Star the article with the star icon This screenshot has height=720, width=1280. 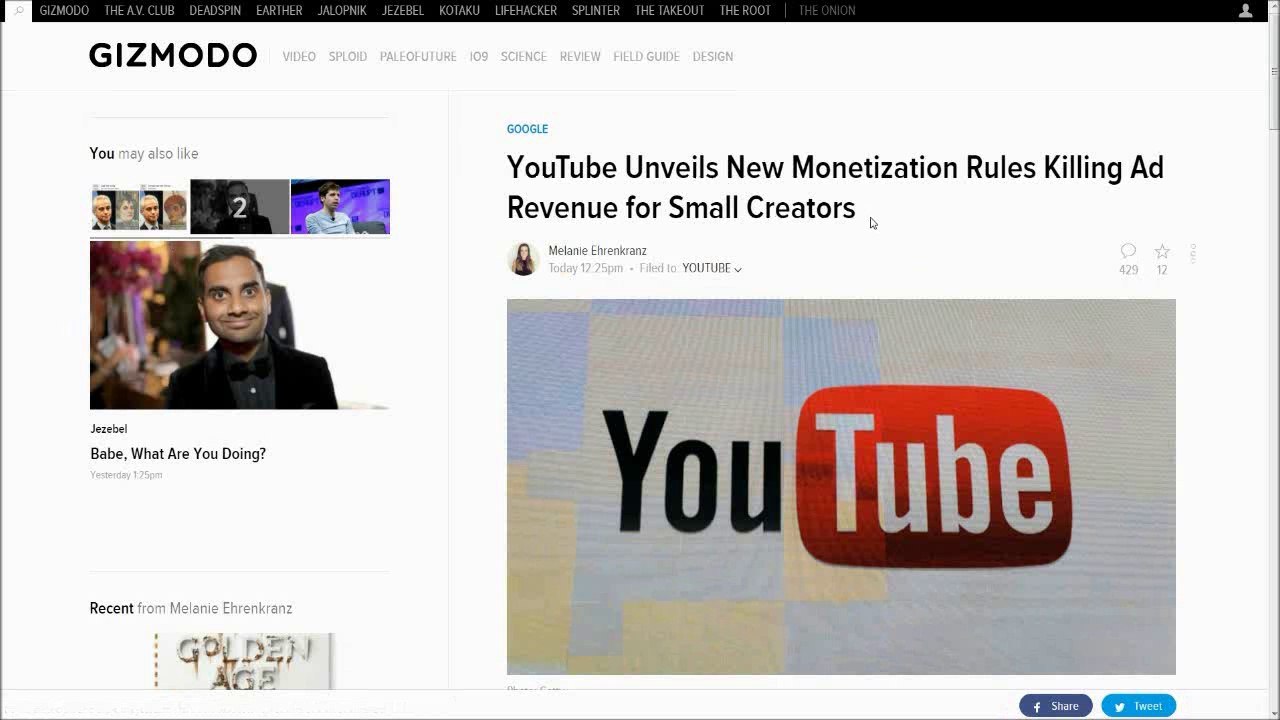click(1162, 251)
